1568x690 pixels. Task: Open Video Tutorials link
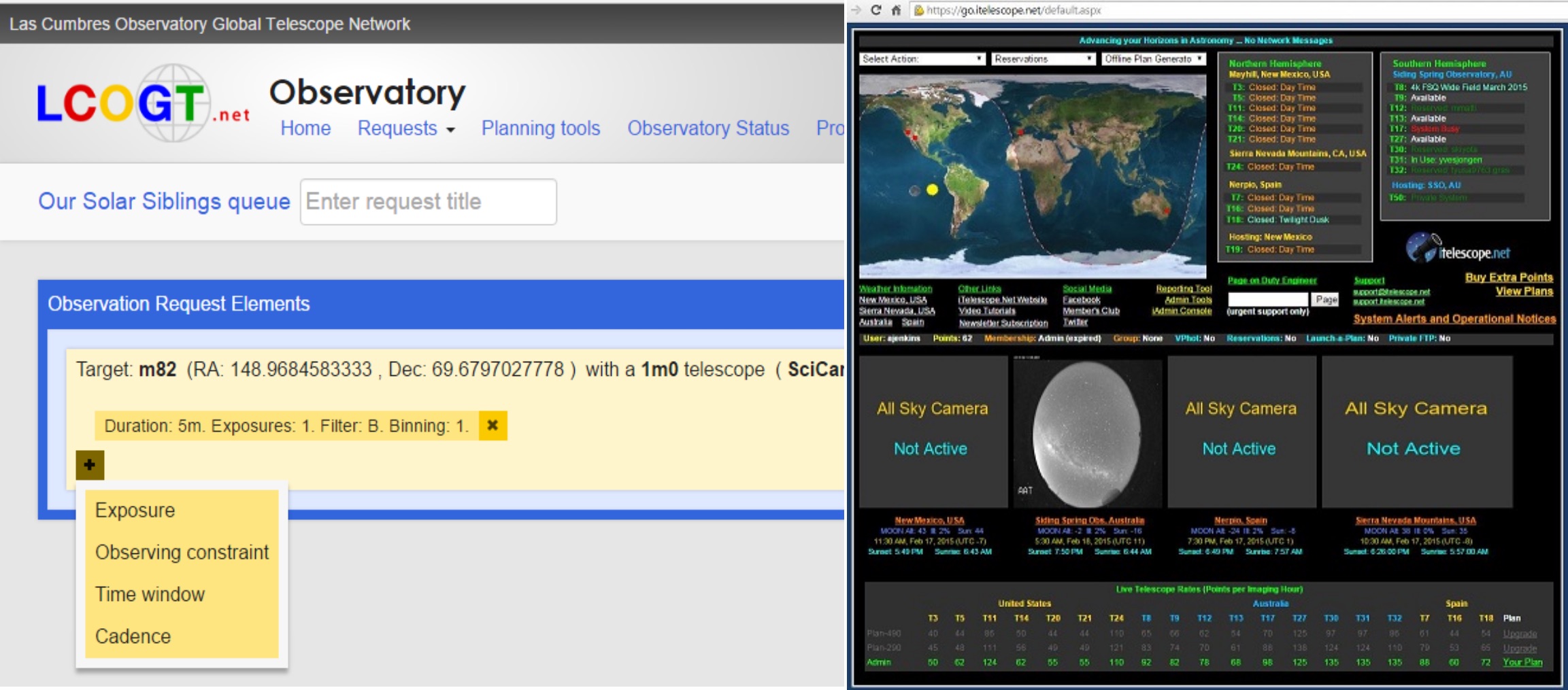tap(986, 311)
